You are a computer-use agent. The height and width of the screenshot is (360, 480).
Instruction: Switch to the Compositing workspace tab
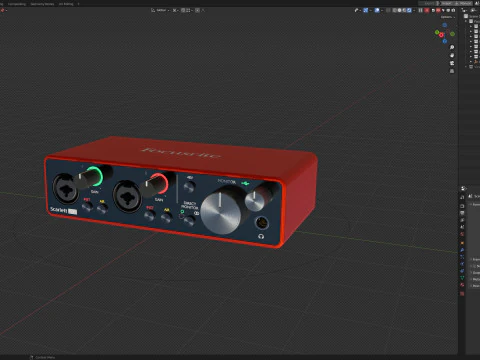click(17, 4)
